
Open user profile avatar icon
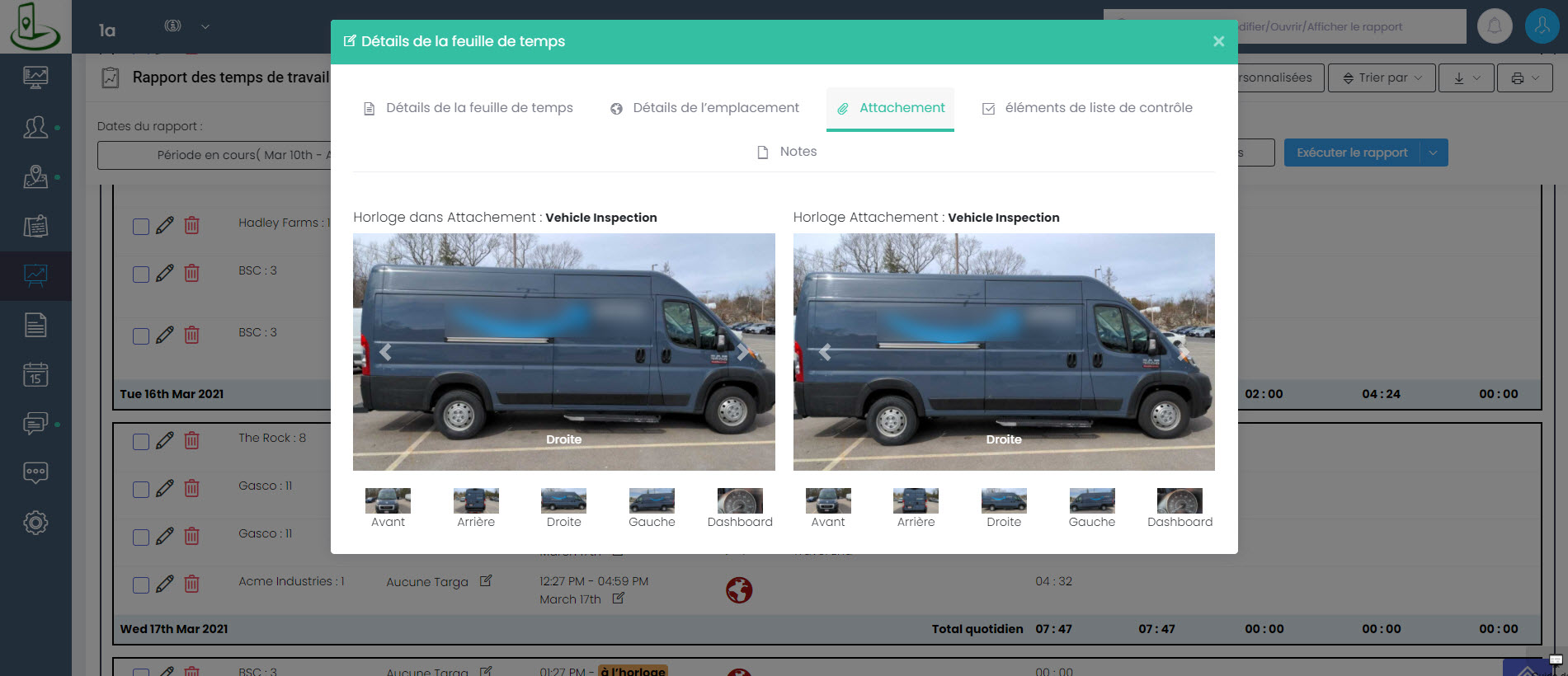[x=1541, y=26]
